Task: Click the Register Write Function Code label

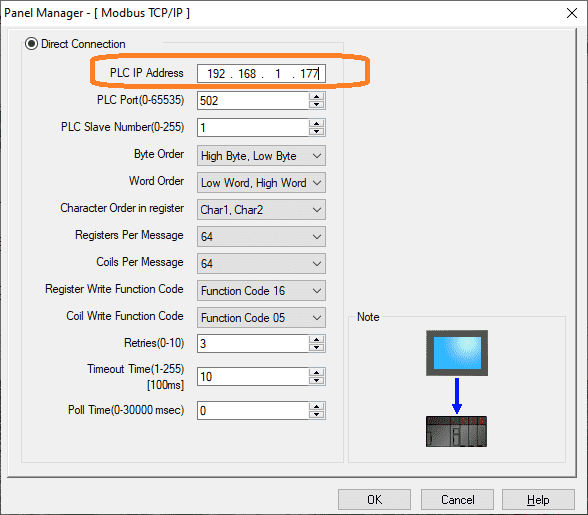Action: (114, 289)
